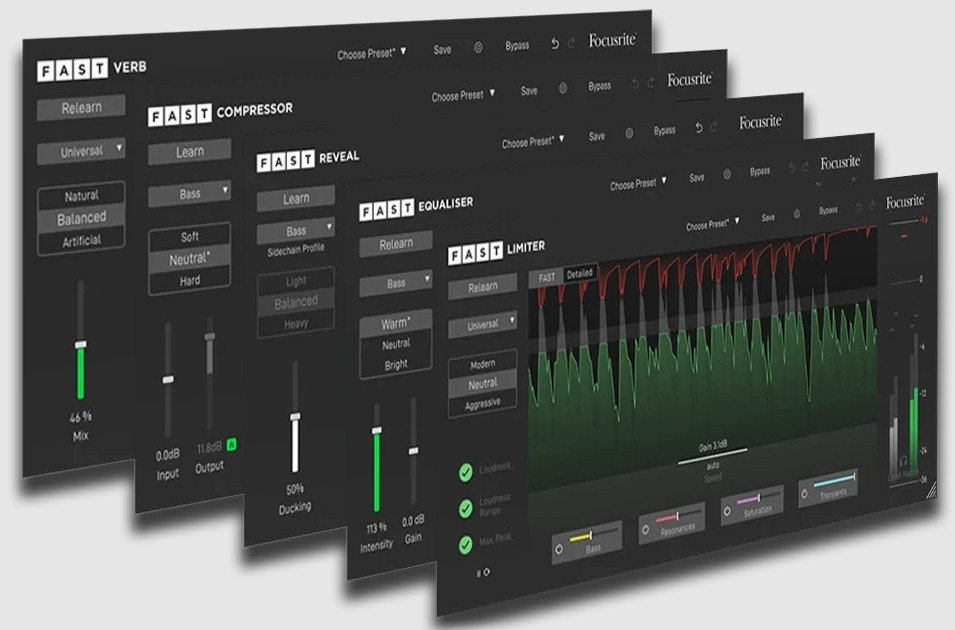
Task: Click the Mix slider in FAST Verb
Action: pyautogui.click(x=80, y=340)
